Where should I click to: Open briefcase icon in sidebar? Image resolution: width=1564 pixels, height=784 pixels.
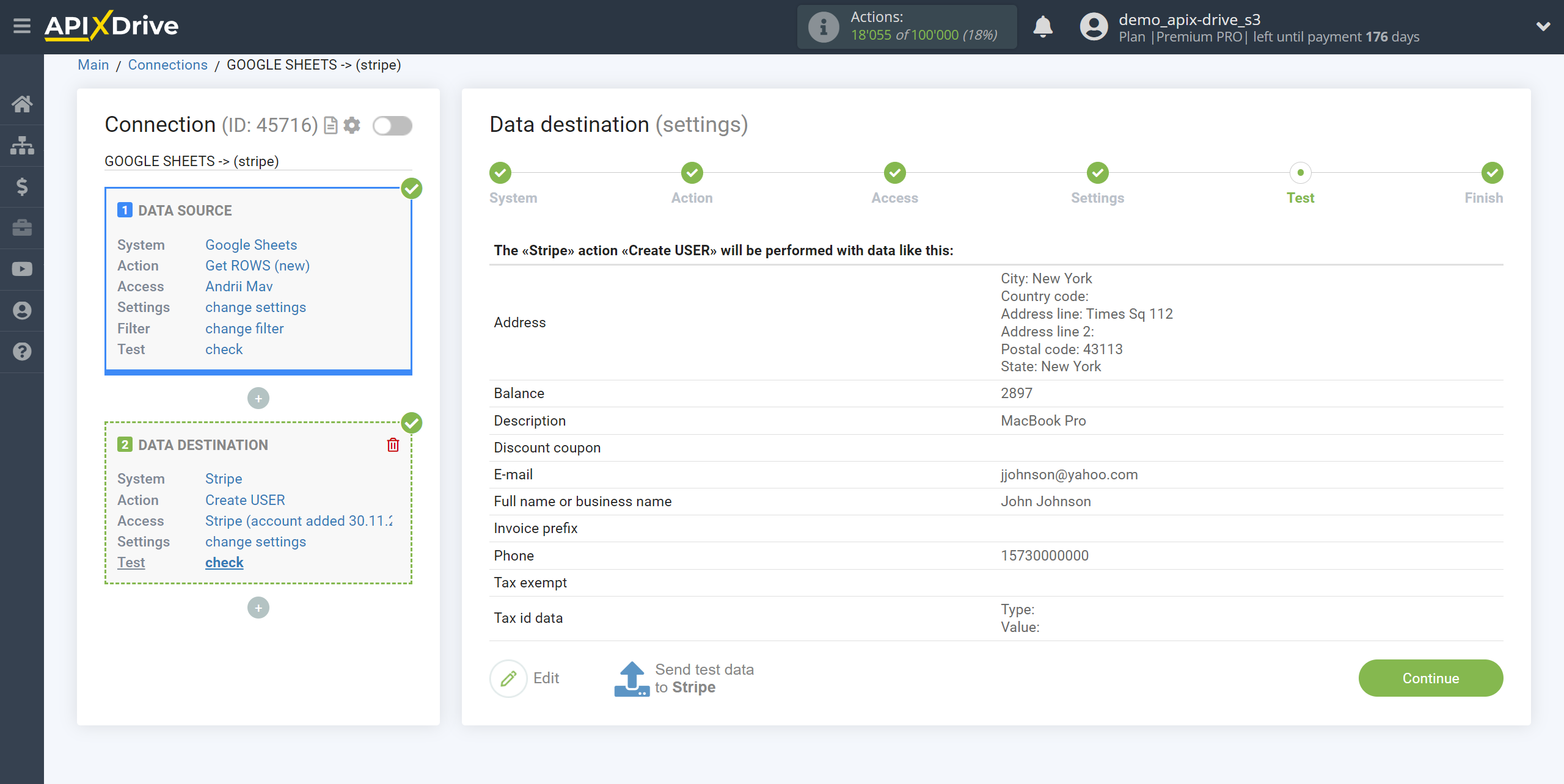22,228
